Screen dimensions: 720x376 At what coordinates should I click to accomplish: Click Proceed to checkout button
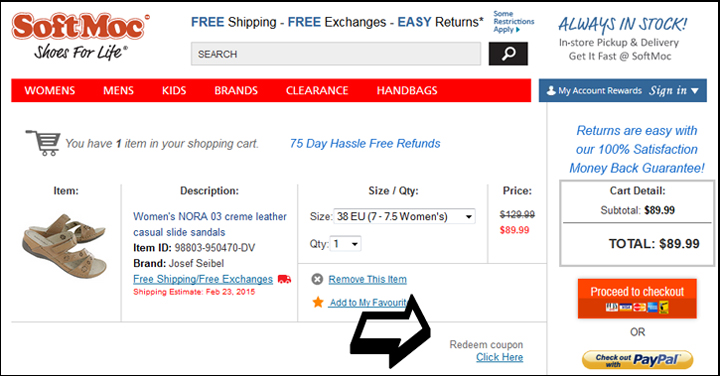tap(637, 298)
